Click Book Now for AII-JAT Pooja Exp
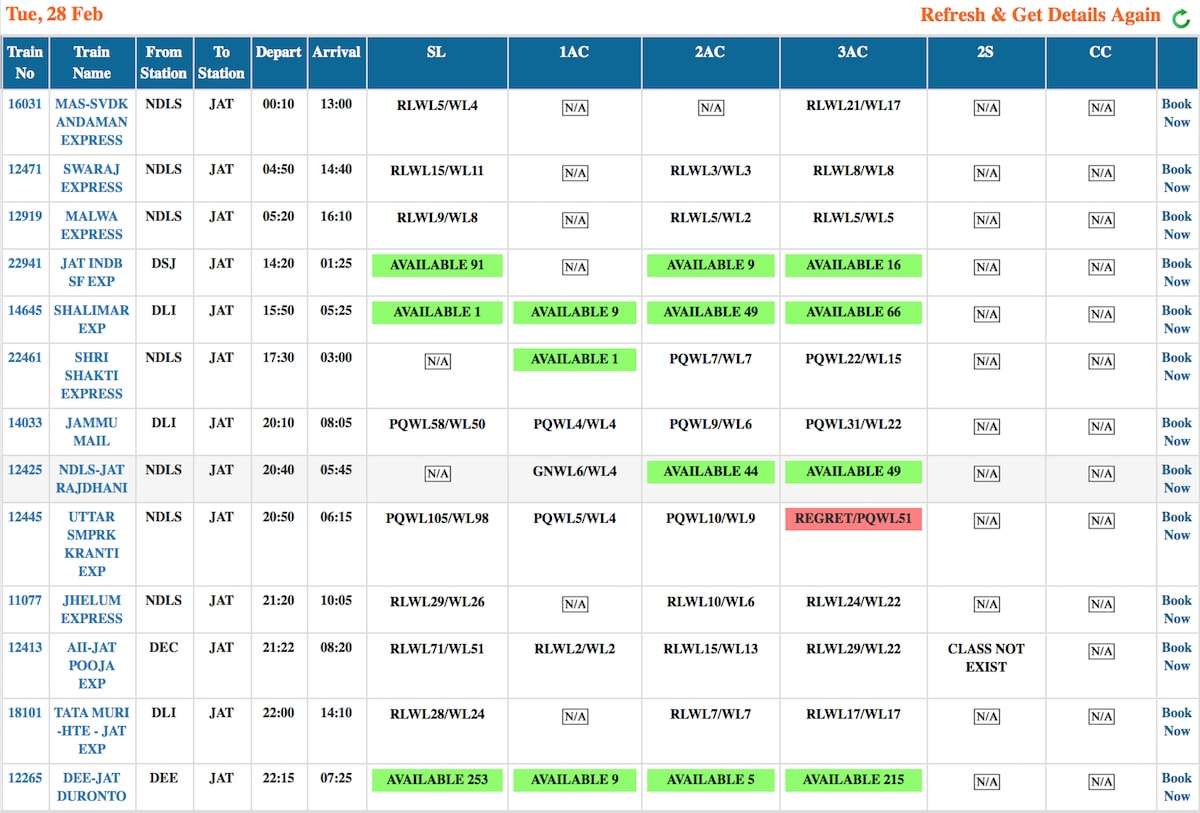This screenshot has height=813, width=1200. (x=1176, y=656)
